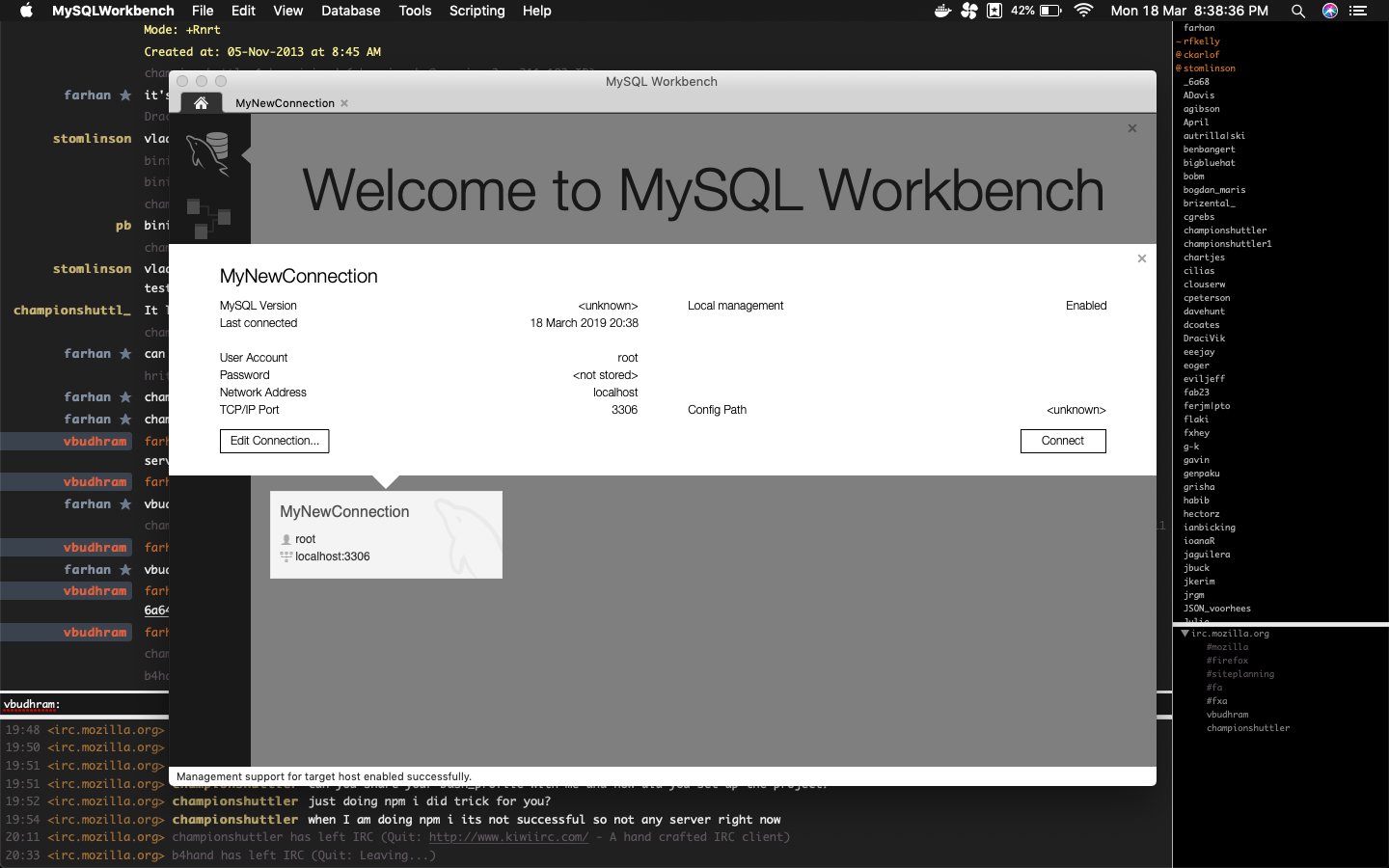Dismiss the welcome banner with its x
This screenshot has width=1389, height=868.
point(1132,128)
